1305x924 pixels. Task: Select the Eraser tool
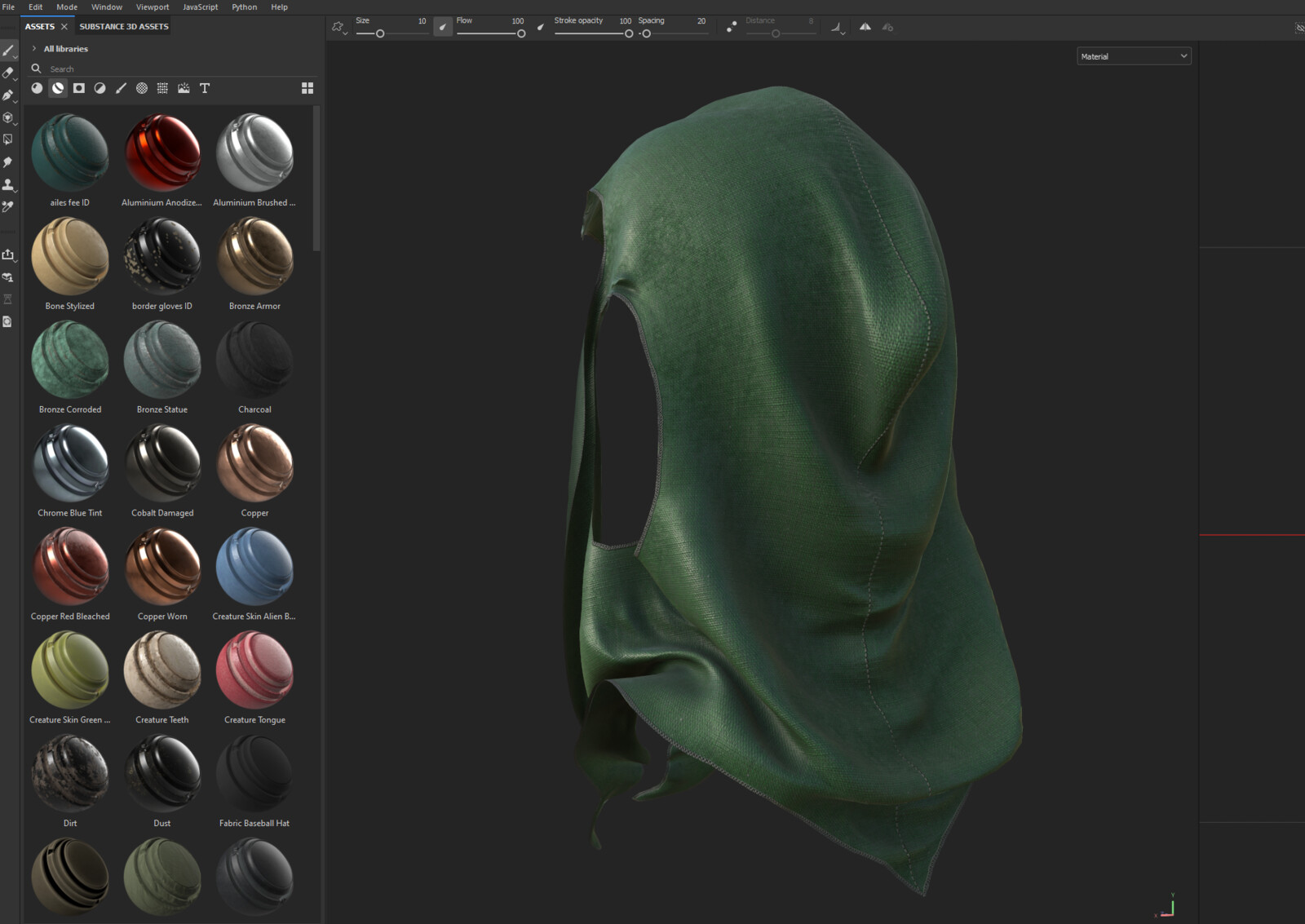coord(8,73)
